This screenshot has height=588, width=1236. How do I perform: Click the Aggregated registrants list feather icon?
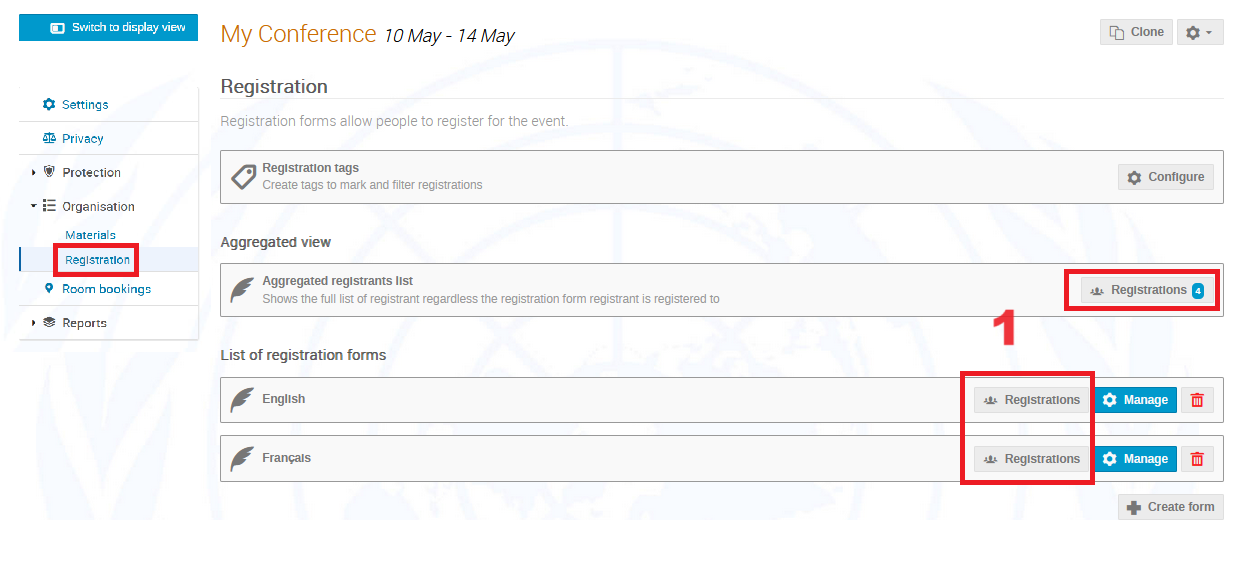tap(242, 290)
